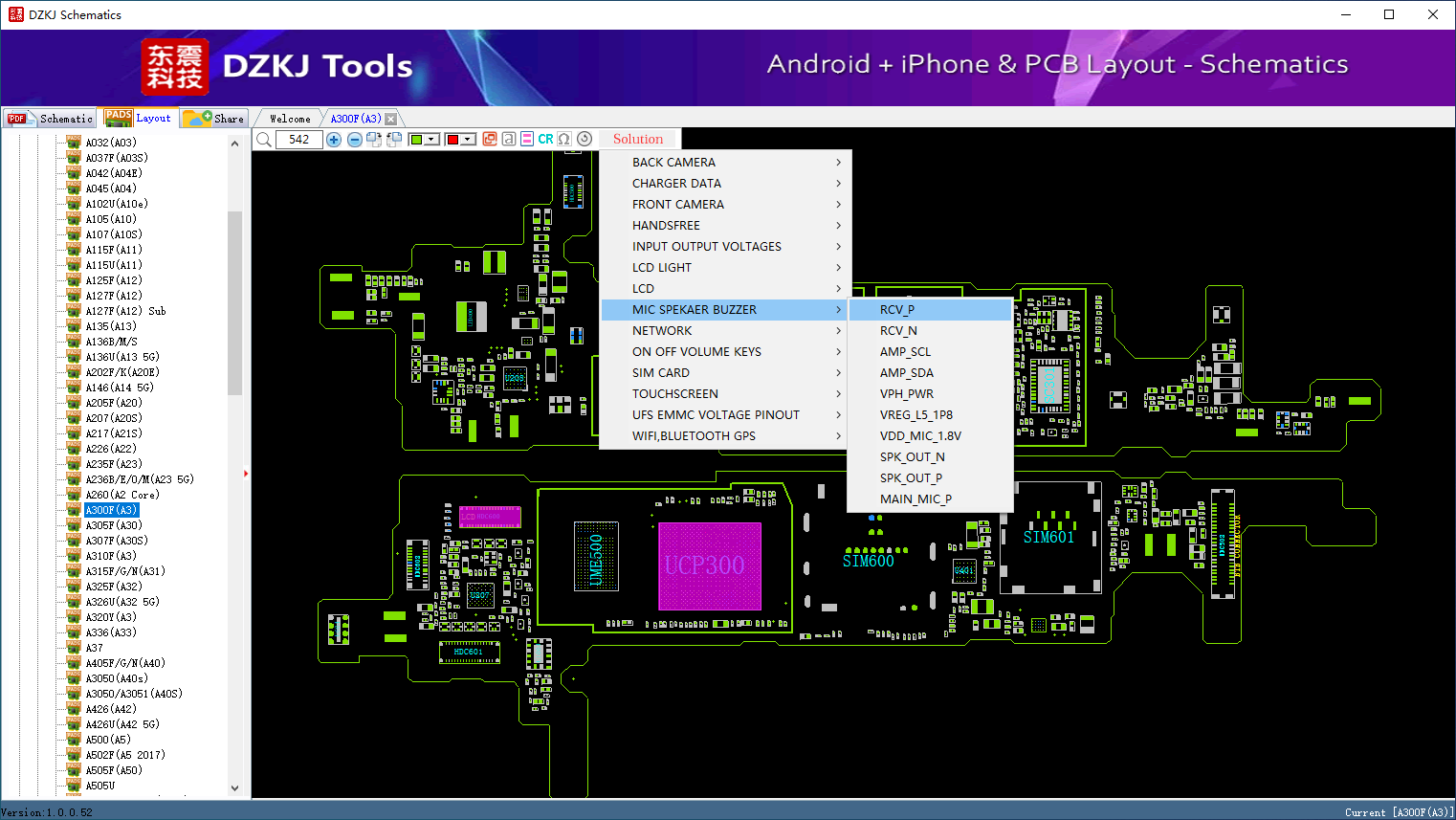1456x820 pixels.
Task: Click the PADS icon beside A500(A5)
Action: click(74, 740)
